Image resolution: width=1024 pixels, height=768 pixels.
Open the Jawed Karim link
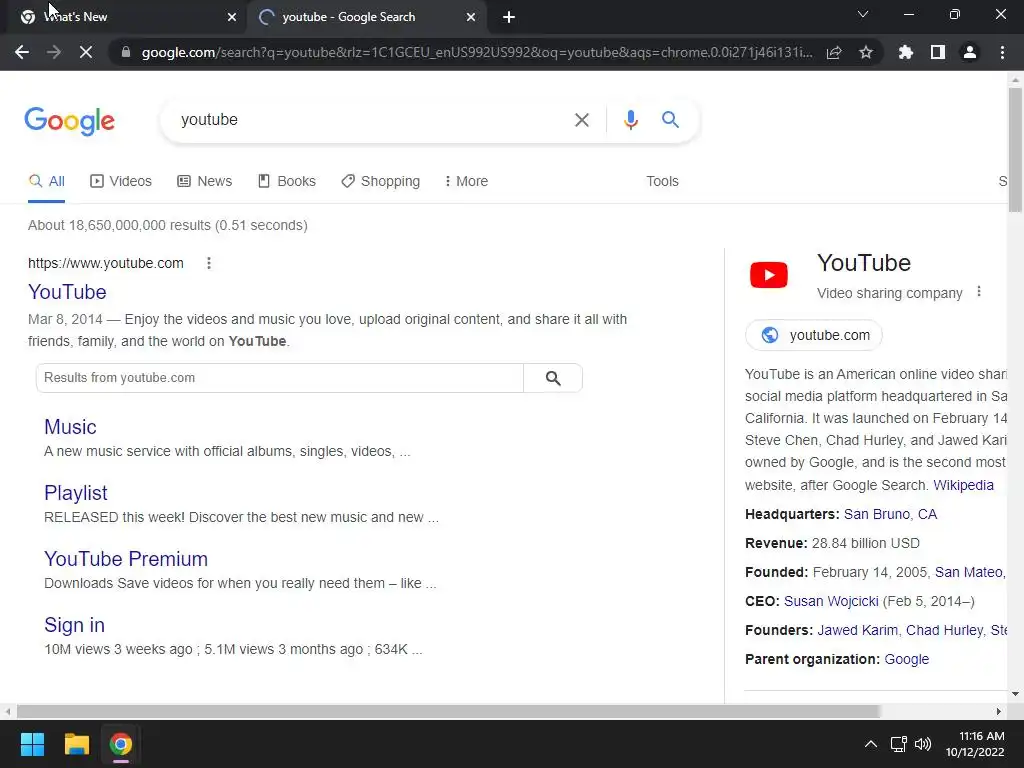point(857,630)
